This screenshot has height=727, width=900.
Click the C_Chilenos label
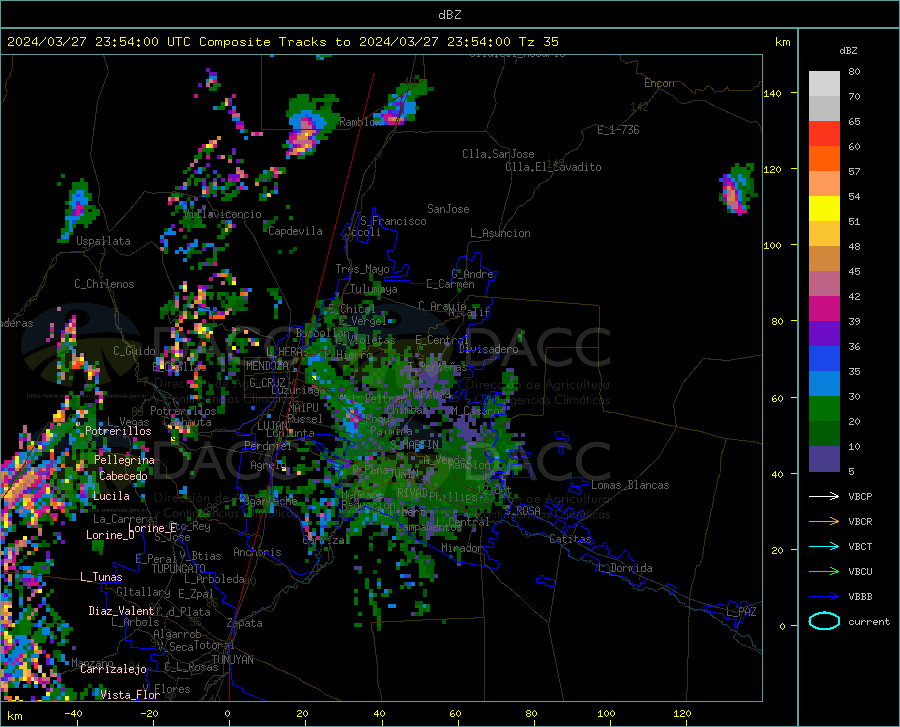coord(104,284)
